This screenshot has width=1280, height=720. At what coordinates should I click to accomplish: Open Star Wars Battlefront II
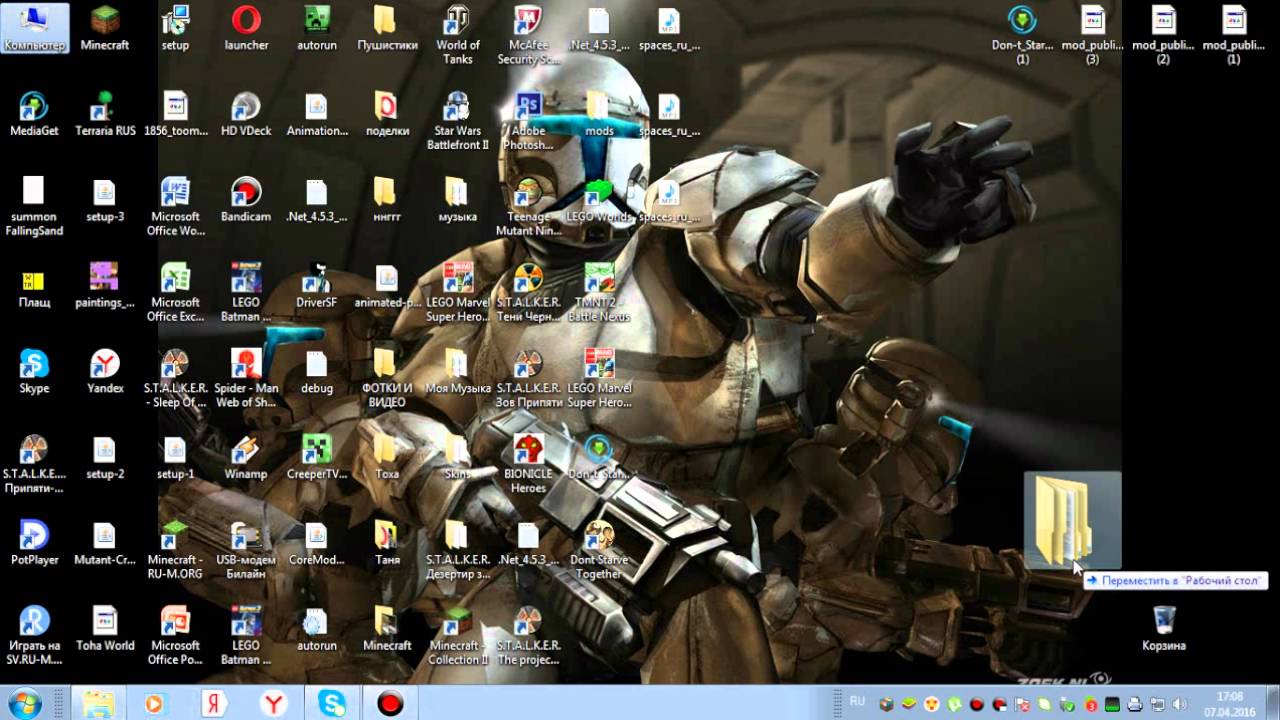click(x=458, y=121)
